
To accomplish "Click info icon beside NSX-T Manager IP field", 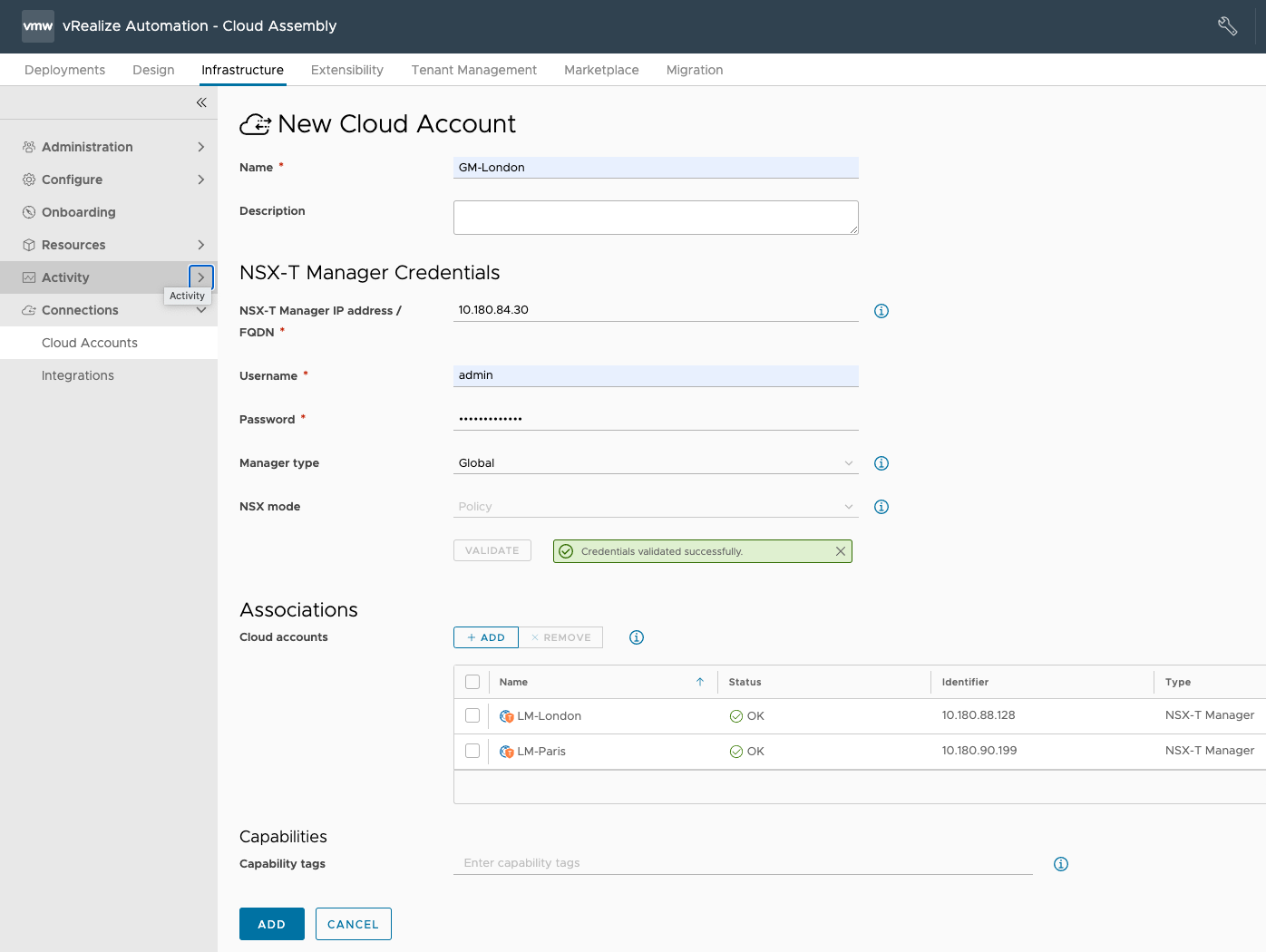I will [881, 311].
